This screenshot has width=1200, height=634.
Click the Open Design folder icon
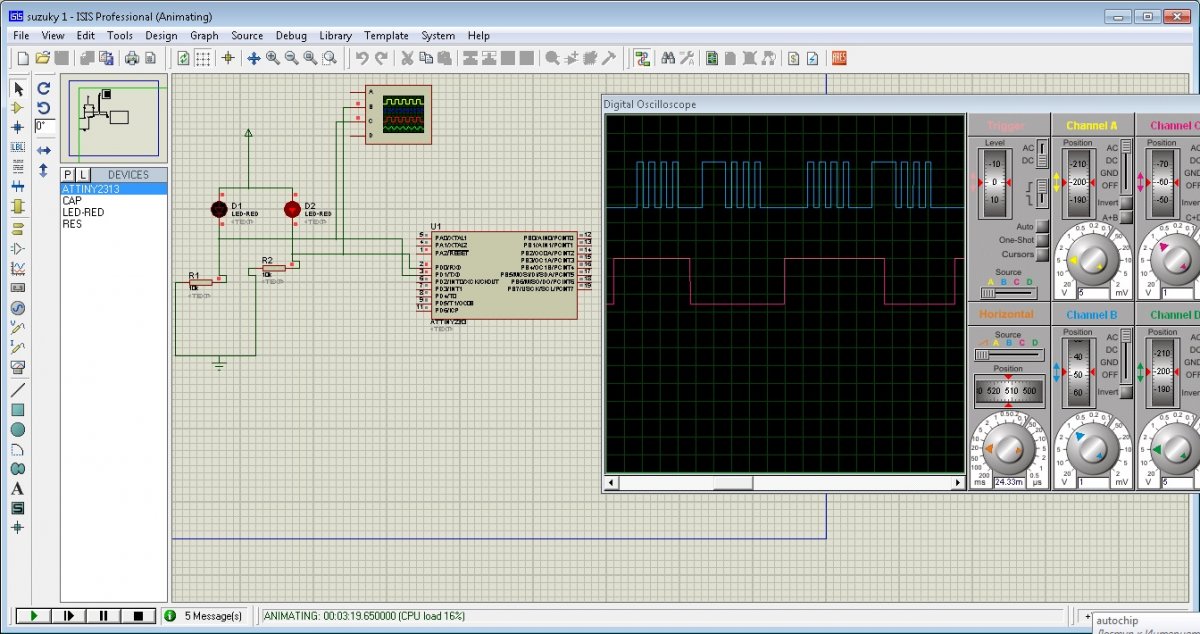click(x=43, y=58)
